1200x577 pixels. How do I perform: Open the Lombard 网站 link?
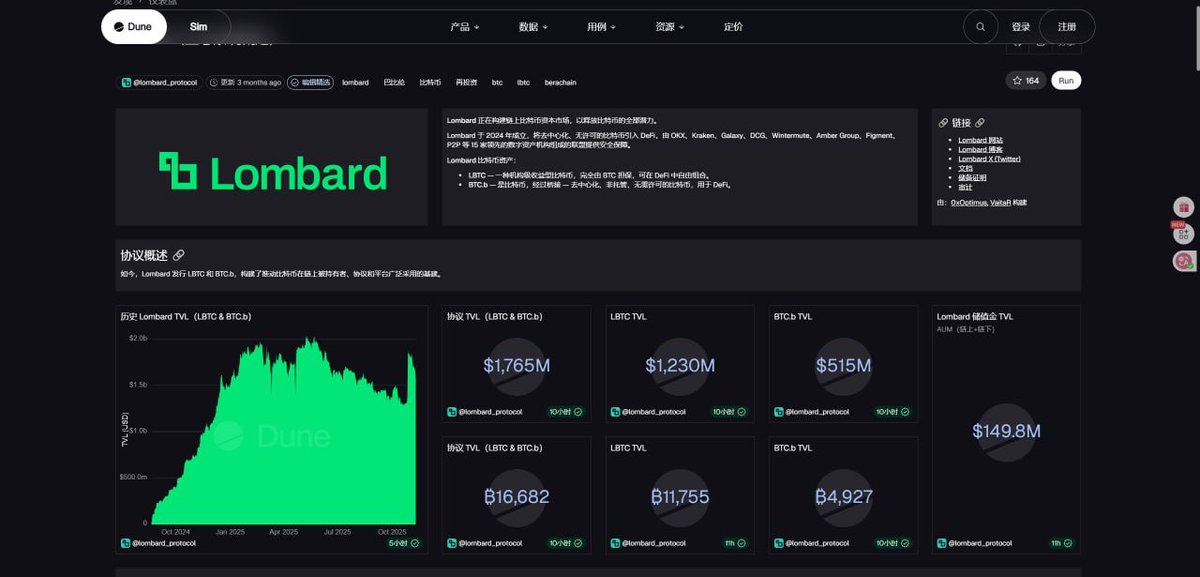(981, 140)
